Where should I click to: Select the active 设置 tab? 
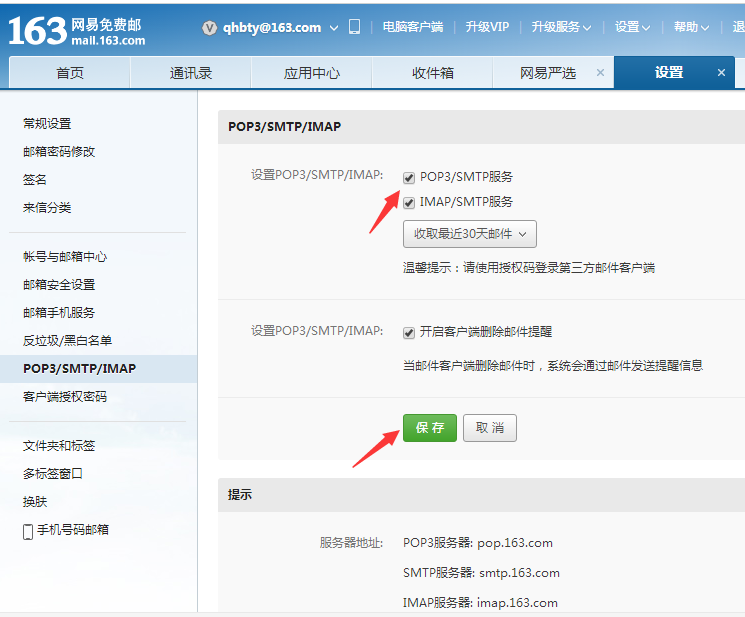click(x=669, y=72)
